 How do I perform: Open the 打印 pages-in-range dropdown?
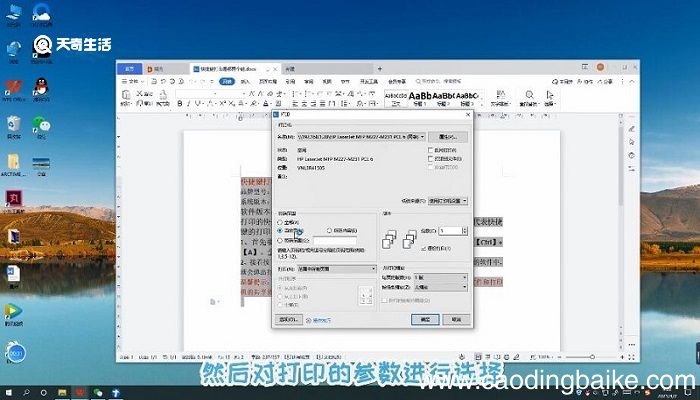click(x=337, y=269)
